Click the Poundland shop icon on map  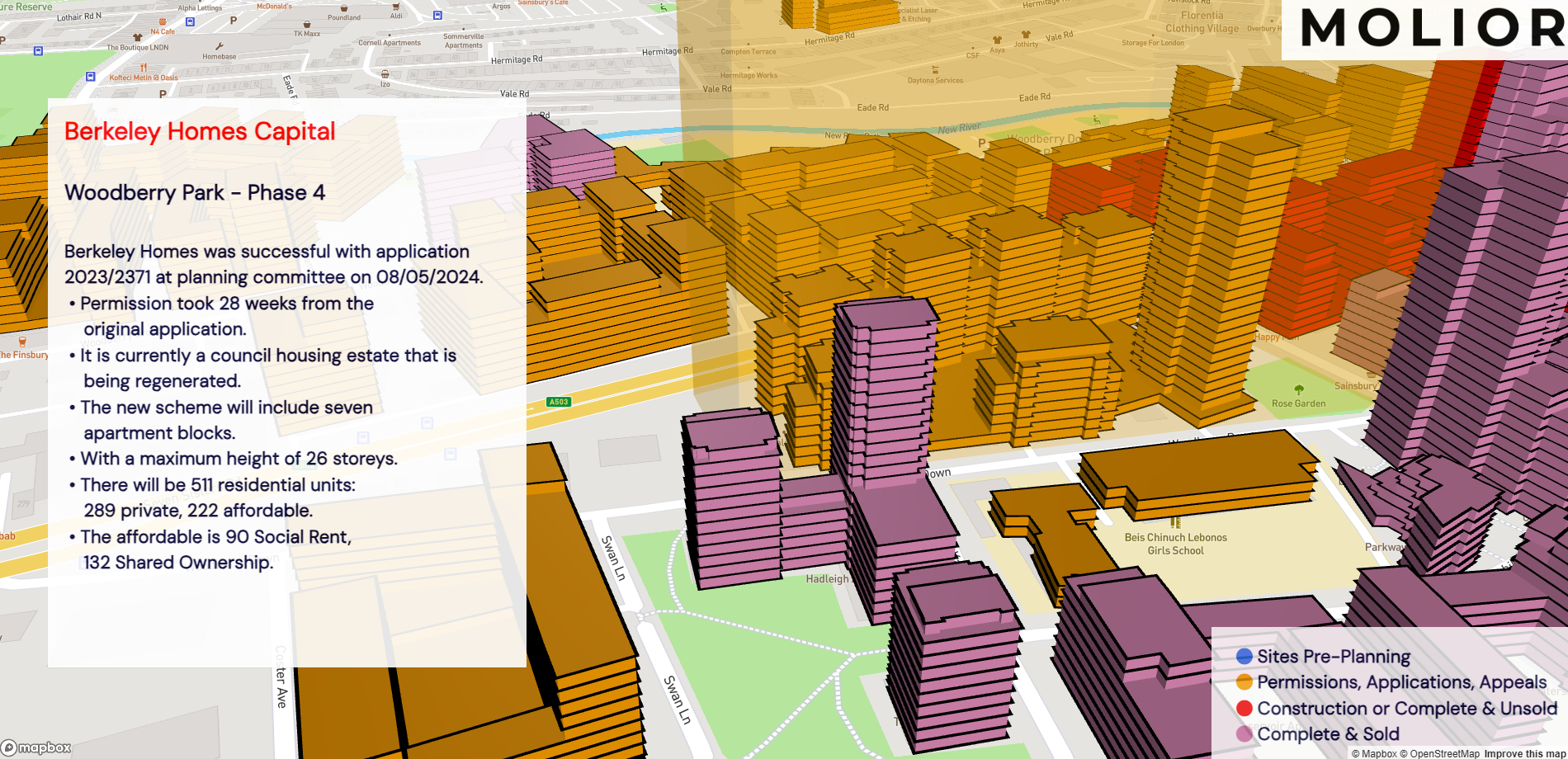click(344, 8)
